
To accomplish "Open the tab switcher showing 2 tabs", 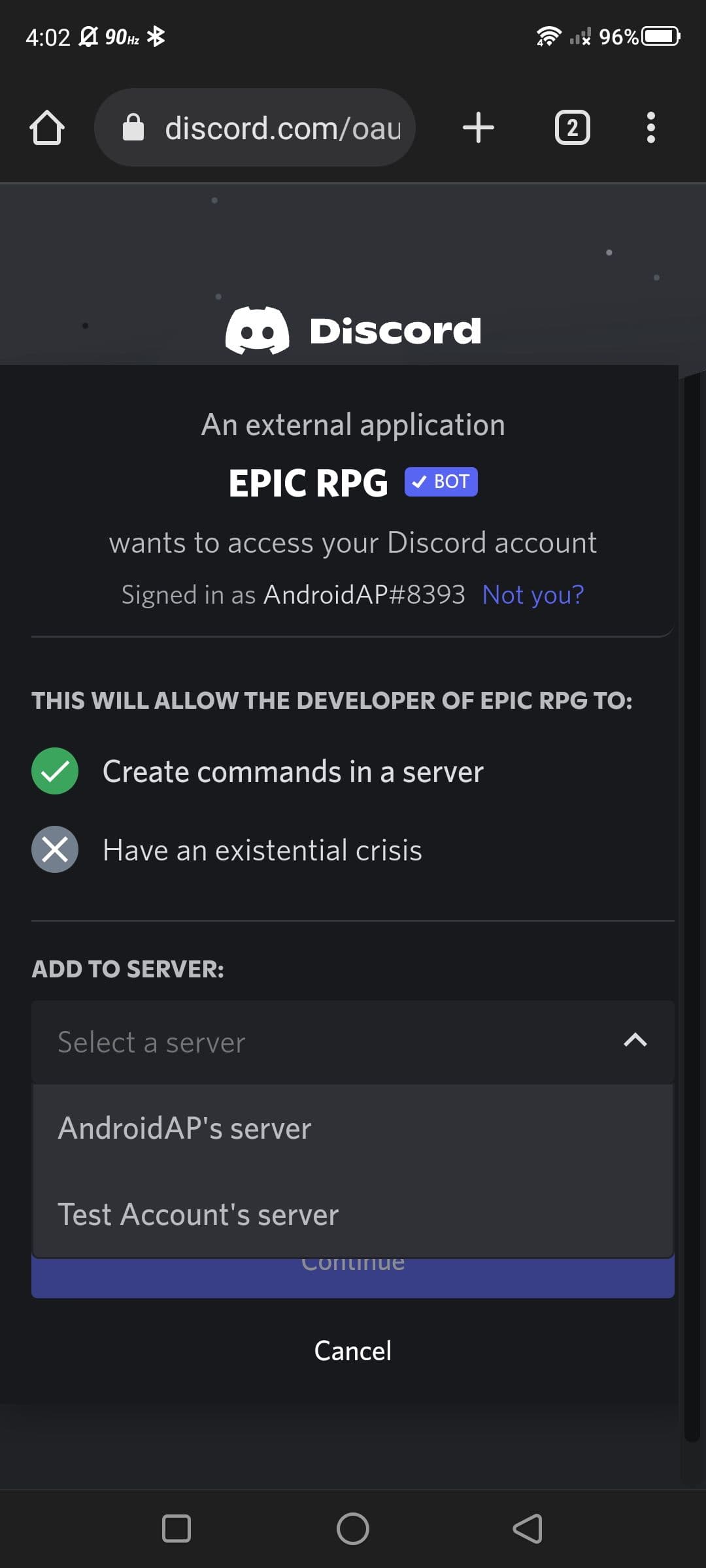I will pos(572,127).
